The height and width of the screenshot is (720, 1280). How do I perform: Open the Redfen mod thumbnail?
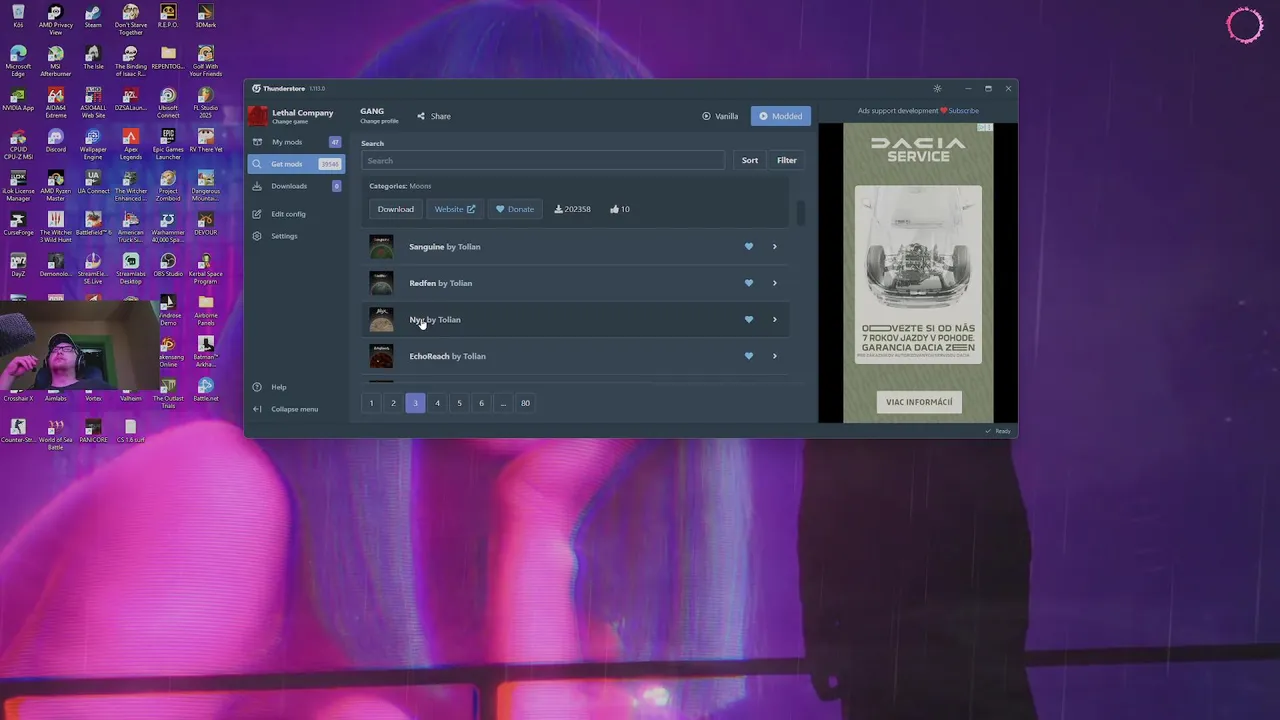tap(381, 283)
